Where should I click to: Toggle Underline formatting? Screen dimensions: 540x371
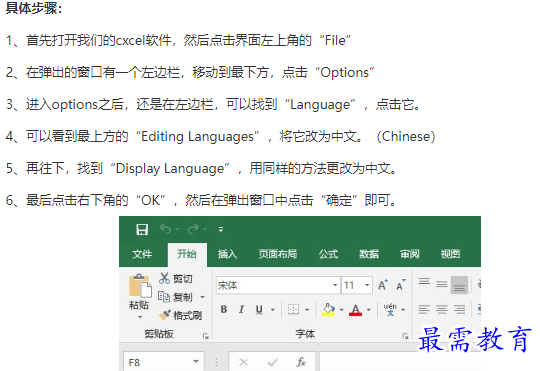tap(259, 309)
